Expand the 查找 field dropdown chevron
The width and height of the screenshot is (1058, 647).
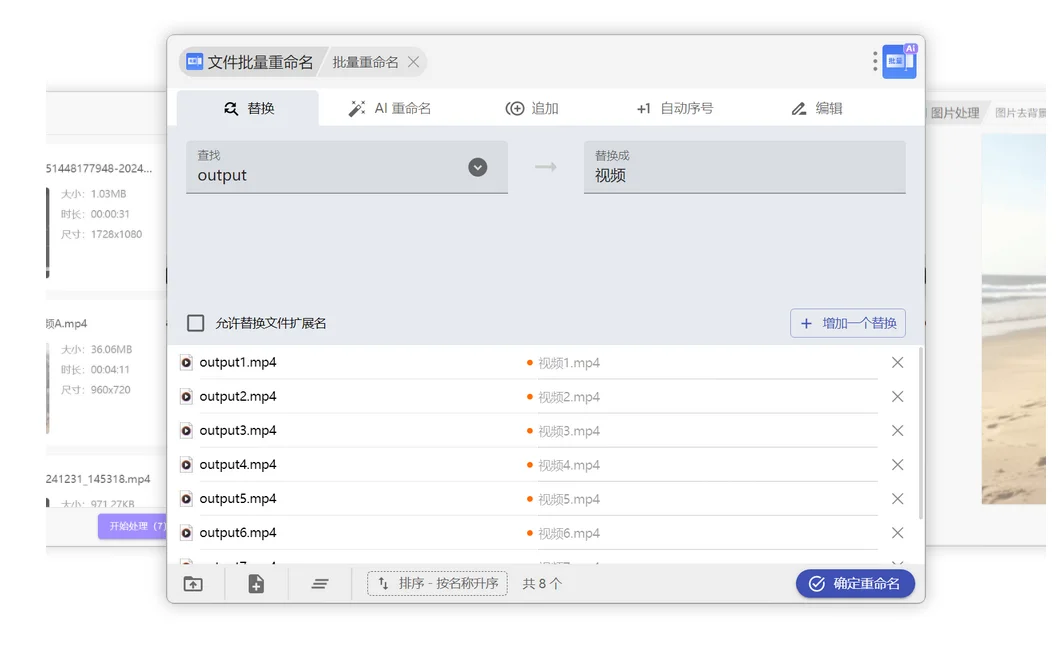(x=478, y=167)
